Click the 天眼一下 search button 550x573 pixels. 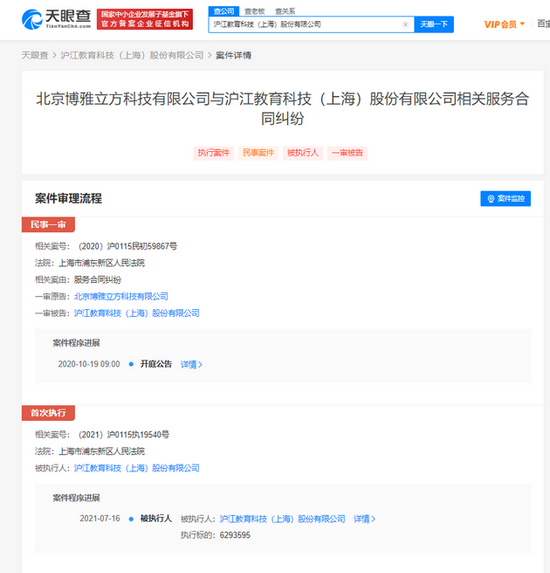[x=434, y=24]
